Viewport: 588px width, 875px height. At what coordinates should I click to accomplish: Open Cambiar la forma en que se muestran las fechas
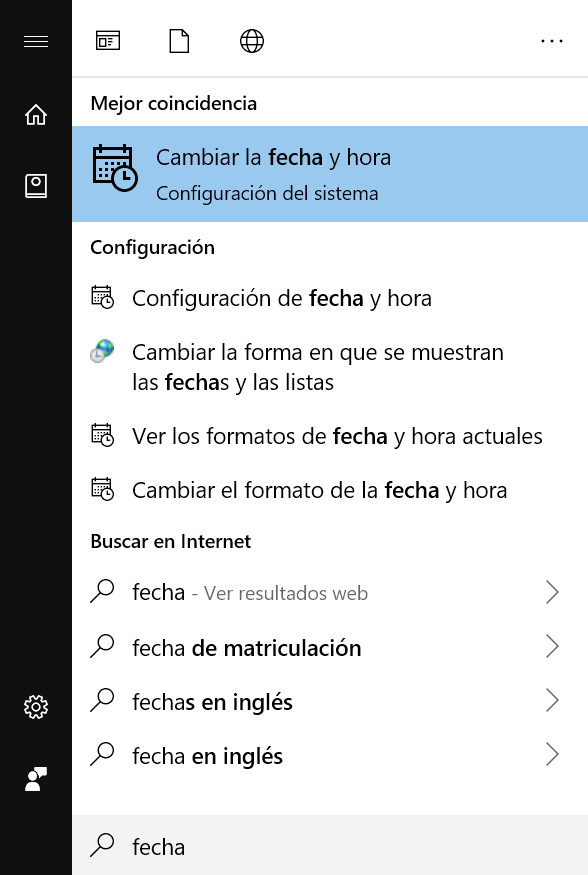(330, 367)
